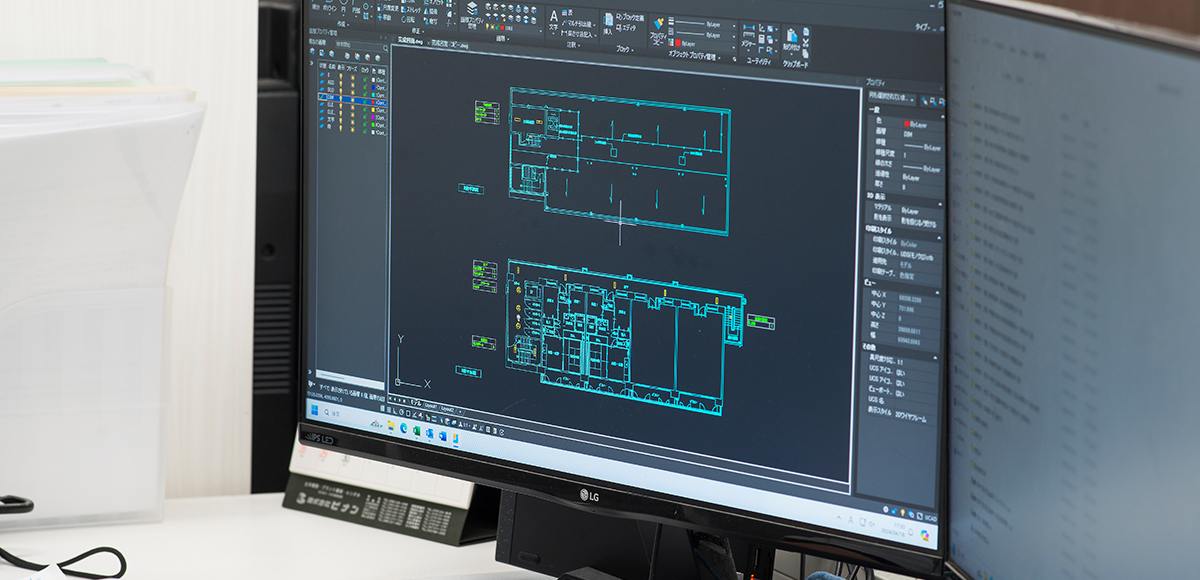Toggle visibility bulb of highlighted CDM layer
The height and width of the screenshot is (580, 1200).
coord(339,100)
